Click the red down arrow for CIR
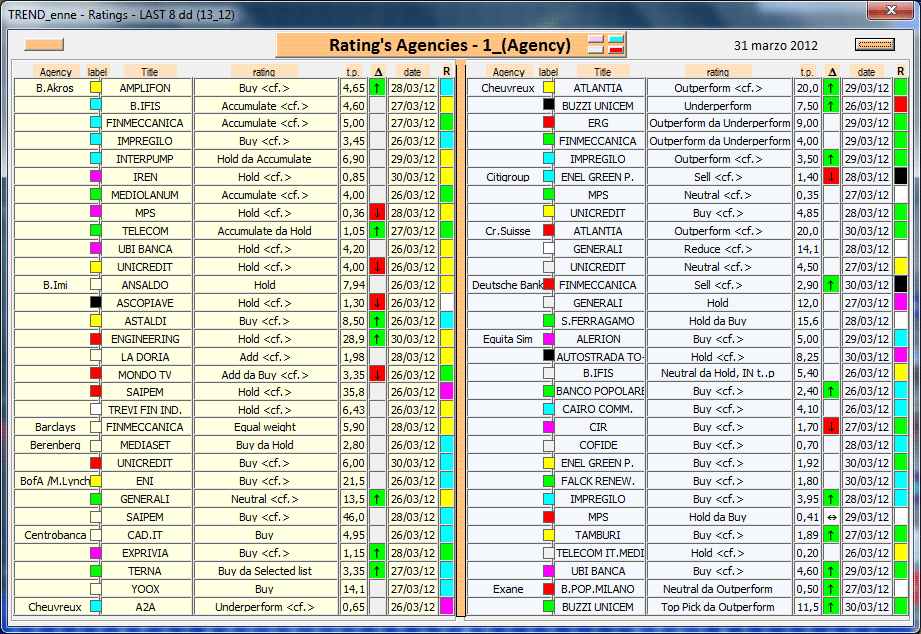921x634 pixels. [831, 427]
